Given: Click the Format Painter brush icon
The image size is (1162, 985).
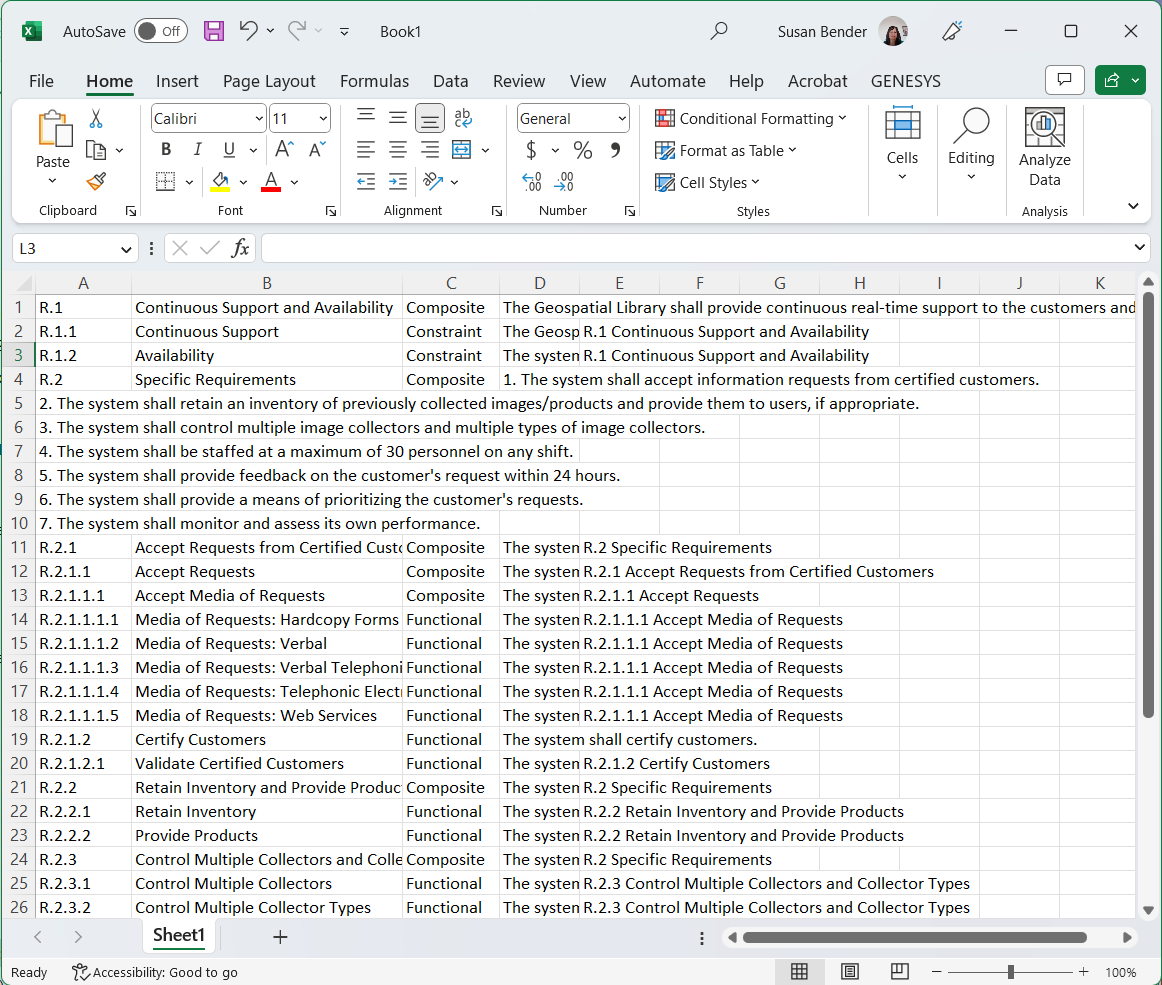Looking at the screenshot, I should 96,182.
